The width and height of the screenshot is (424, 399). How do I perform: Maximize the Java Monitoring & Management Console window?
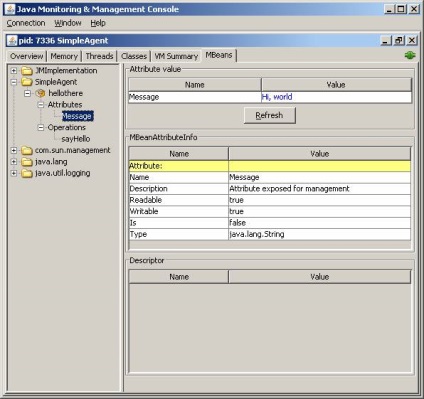coord(401,9)
